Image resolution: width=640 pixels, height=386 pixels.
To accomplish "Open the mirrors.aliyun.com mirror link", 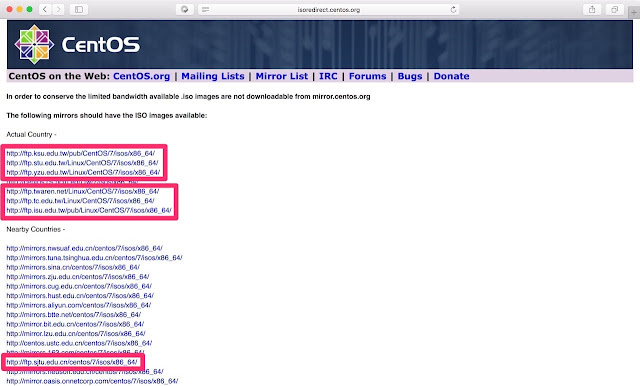I will [79, 305].
